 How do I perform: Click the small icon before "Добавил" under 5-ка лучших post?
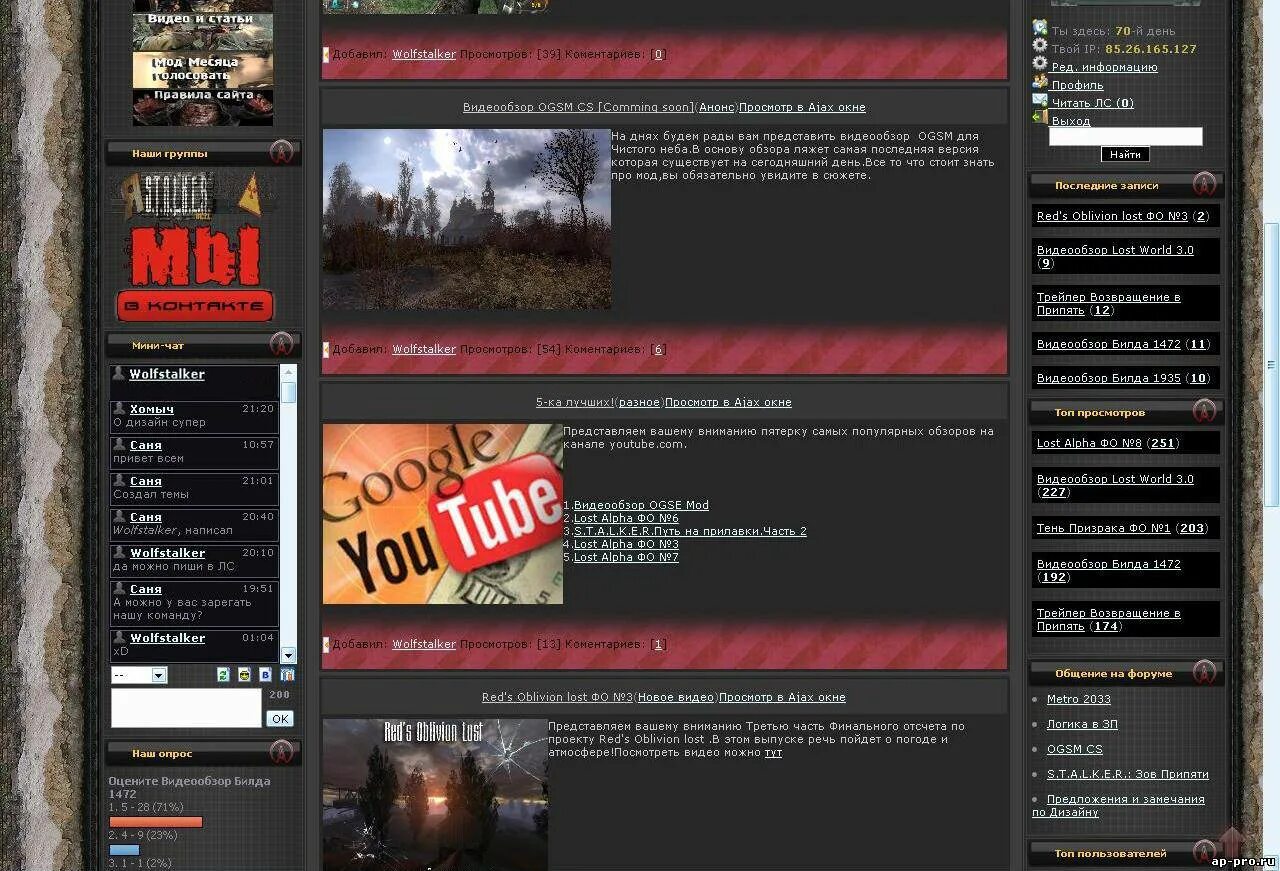click(x=326, y=644)
